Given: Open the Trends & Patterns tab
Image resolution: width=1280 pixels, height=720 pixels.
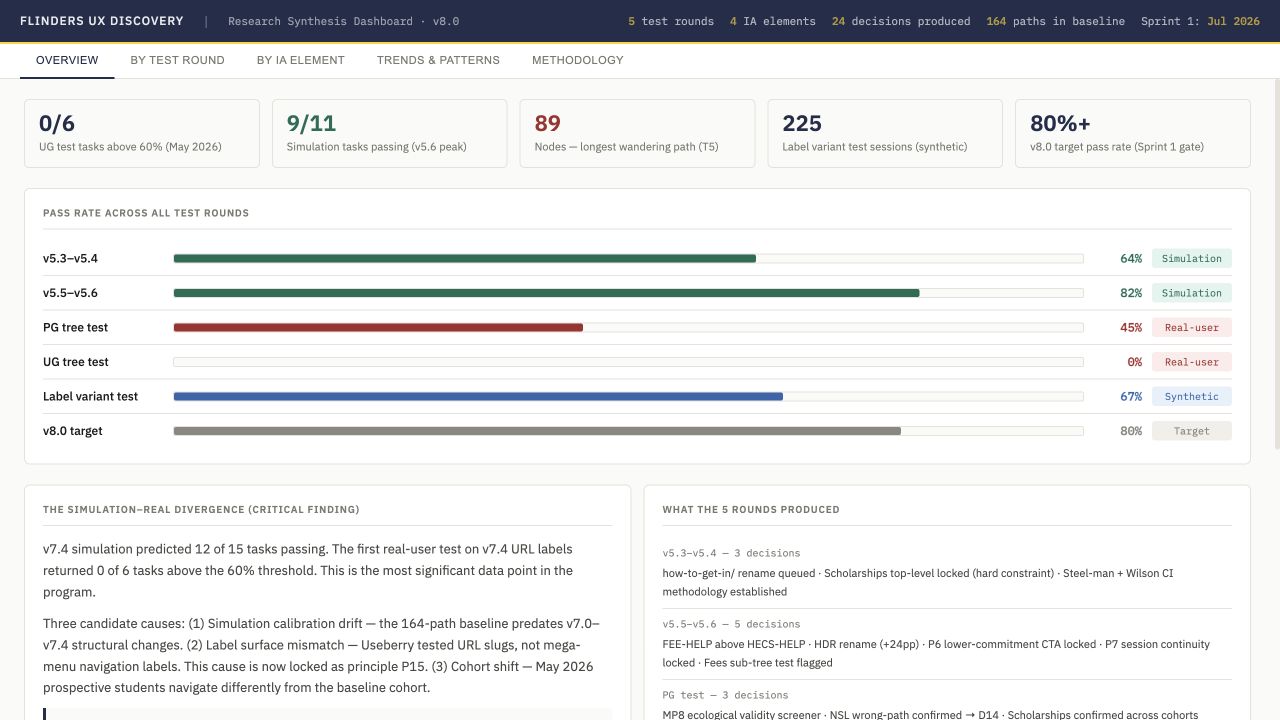Looking at the screenshot, I should 438,60.
